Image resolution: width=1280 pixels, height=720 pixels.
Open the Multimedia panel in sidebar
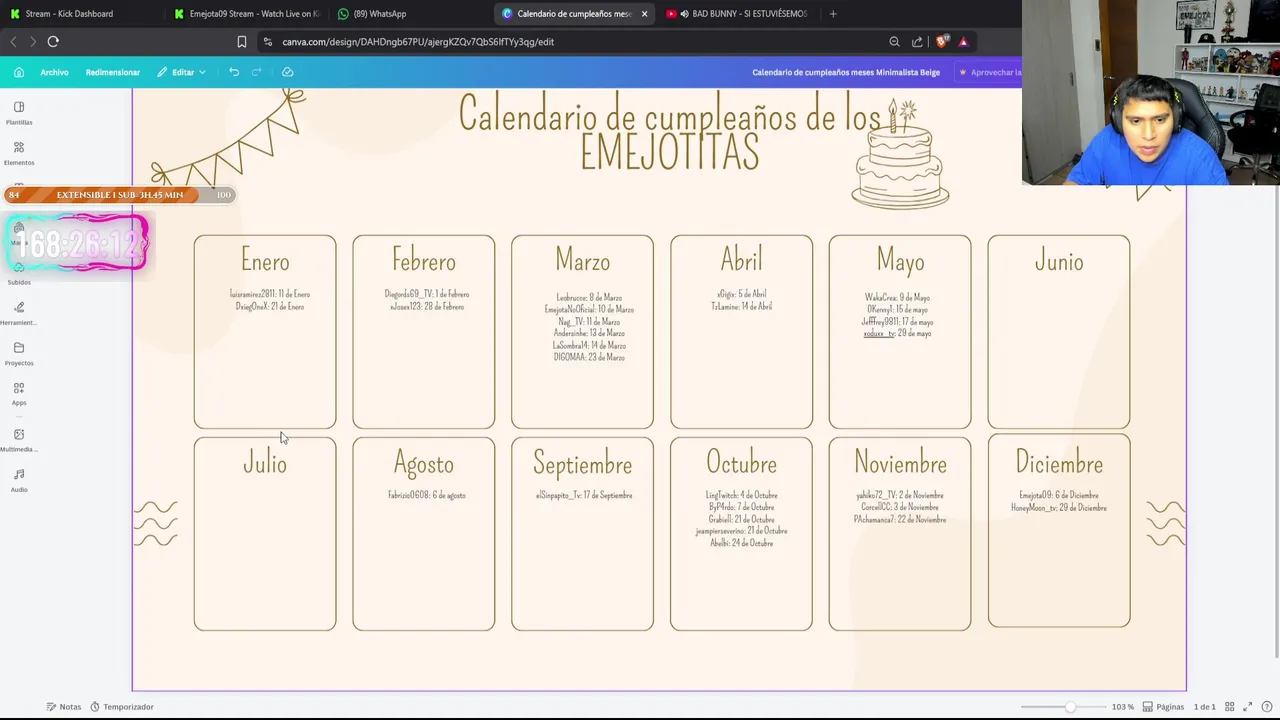pyautogui.click(x=19, y=440)
